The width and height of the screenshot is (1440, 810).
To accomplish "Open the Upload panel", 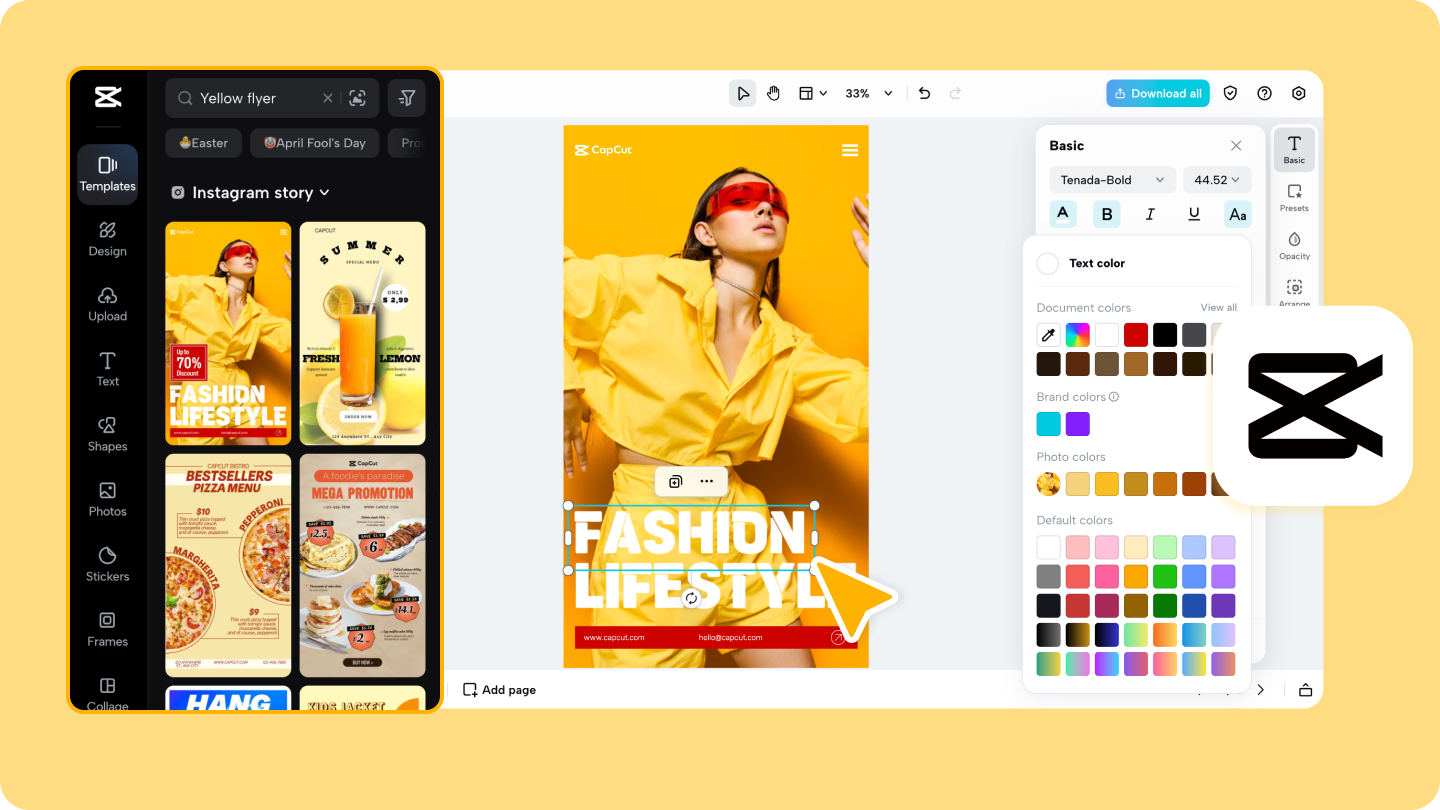I will 107,303.
